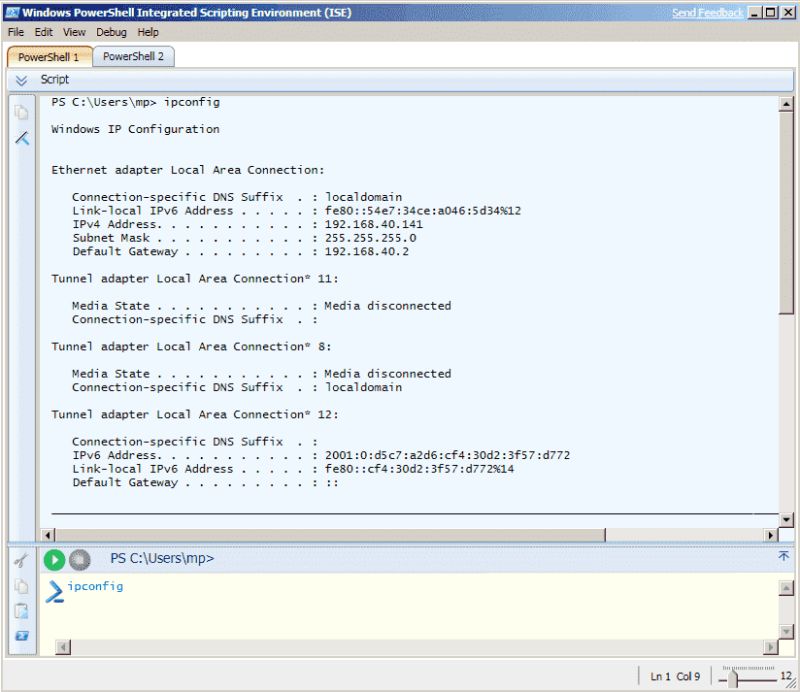Open the View menu
This screenshot has width=800, height=692.
click(73, 32)
